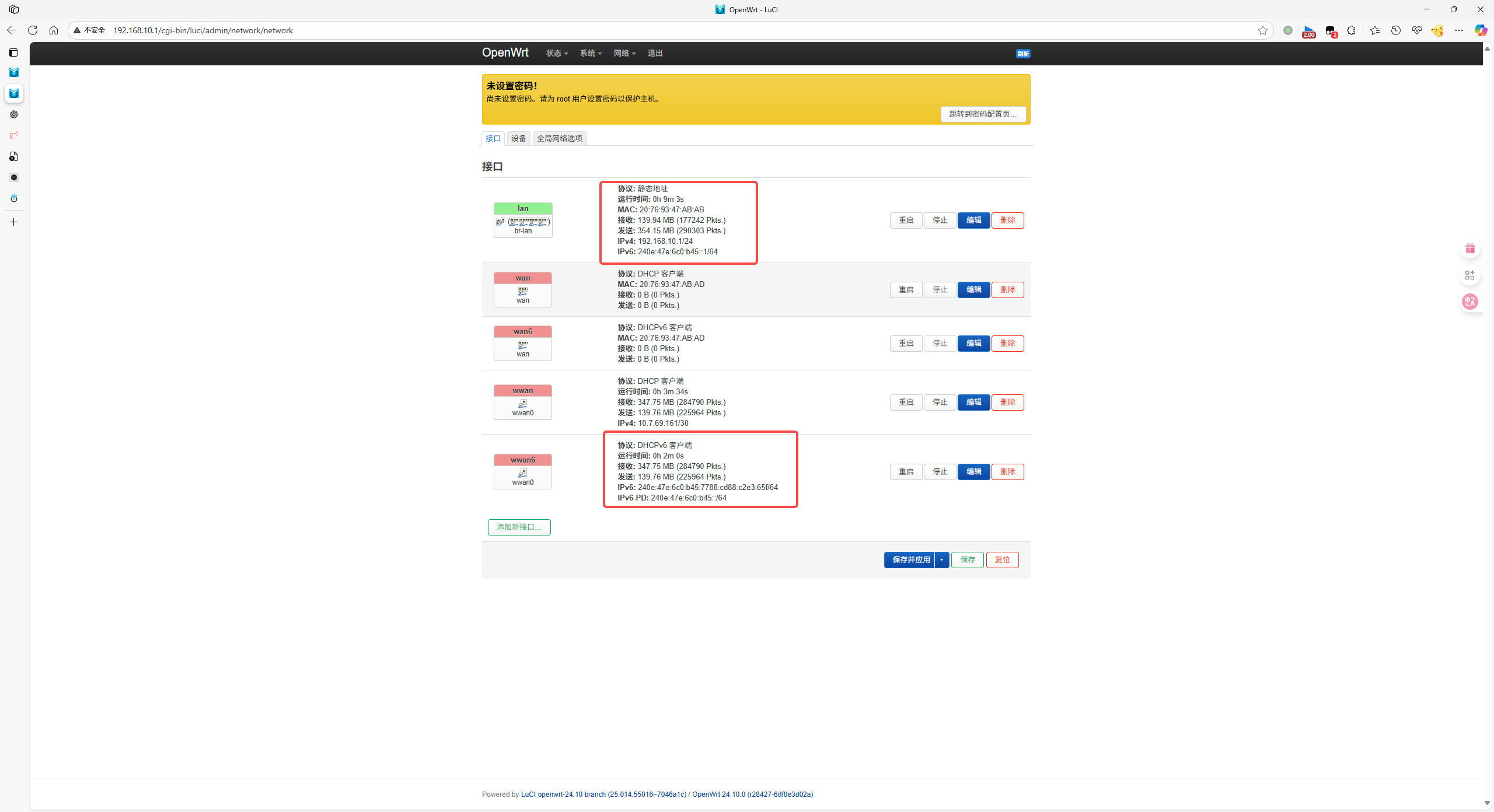Click the Pikachu profile avatar
The image size is (1494, 812).
(1437, 30)
